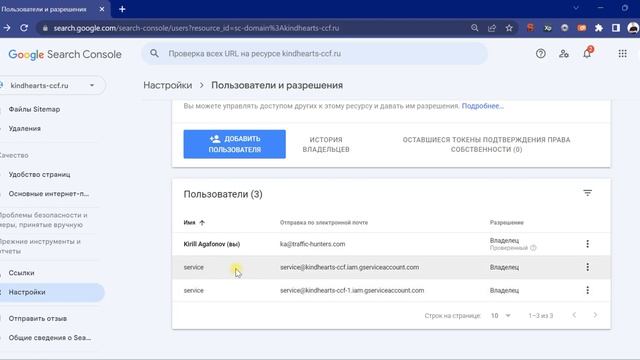Click the Разрешение column header
640x360 pixels.
(x=507, y=222)
